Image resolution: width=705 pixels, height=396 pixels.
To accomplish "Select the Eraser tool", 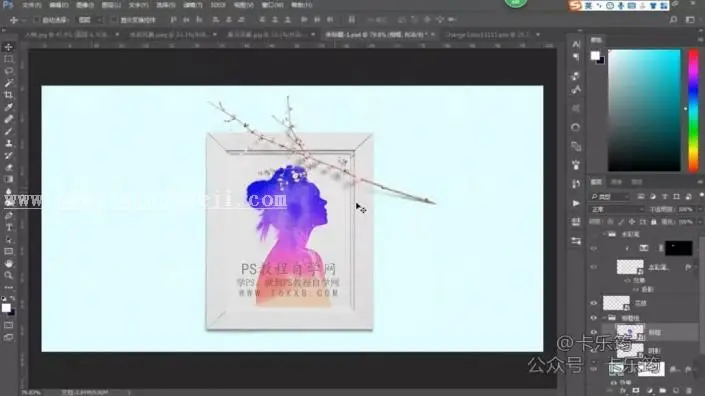I will pyautogui.click(x=9, y=167).
